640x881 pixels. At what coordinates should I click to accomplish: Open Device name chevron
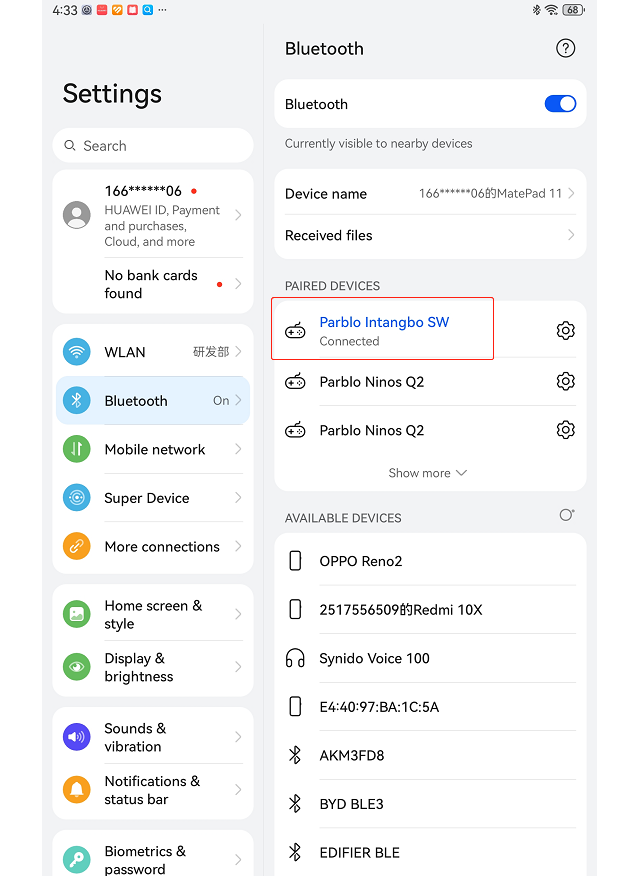(571, 193)
